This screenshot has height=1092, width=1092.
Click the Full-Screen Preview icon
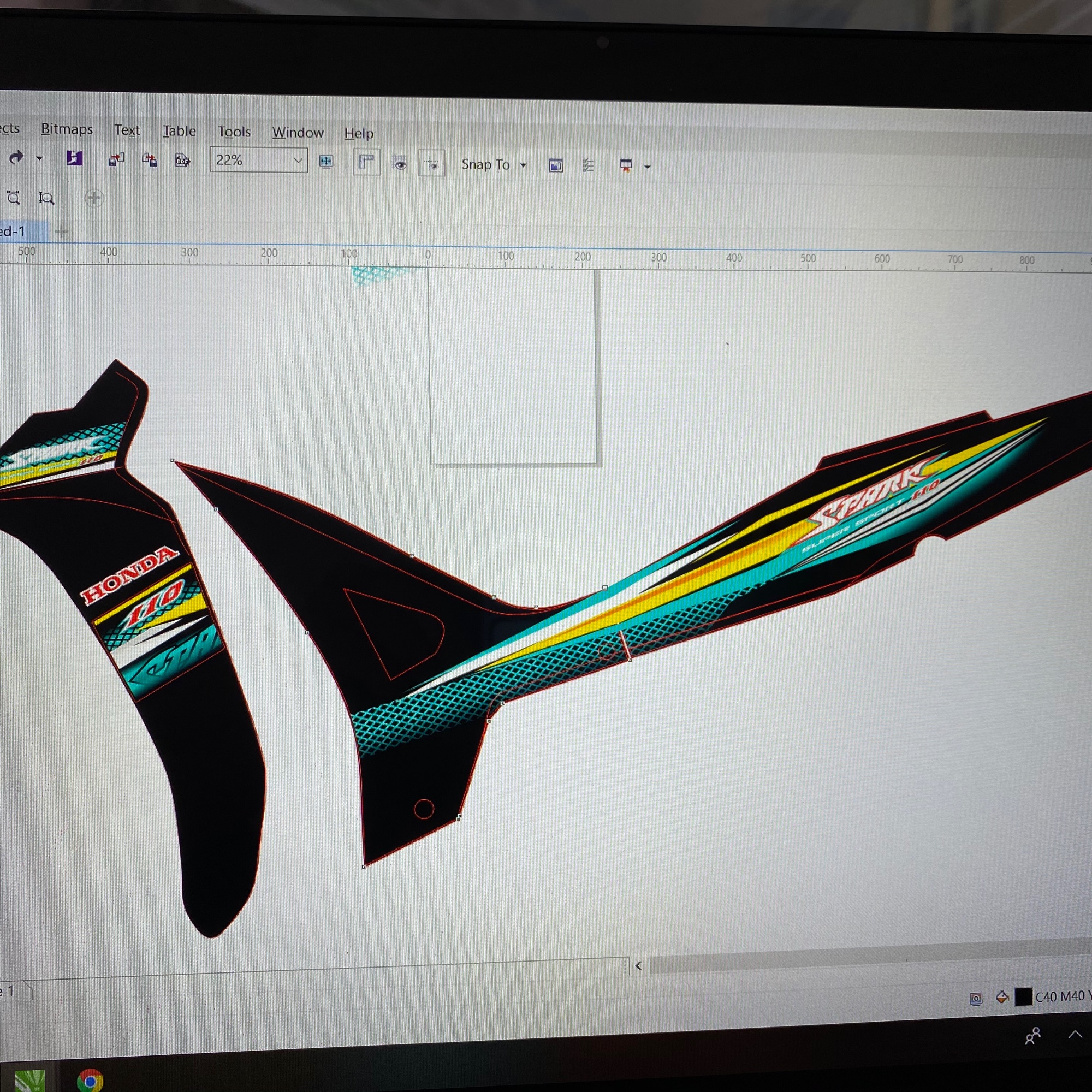point(326,162)
